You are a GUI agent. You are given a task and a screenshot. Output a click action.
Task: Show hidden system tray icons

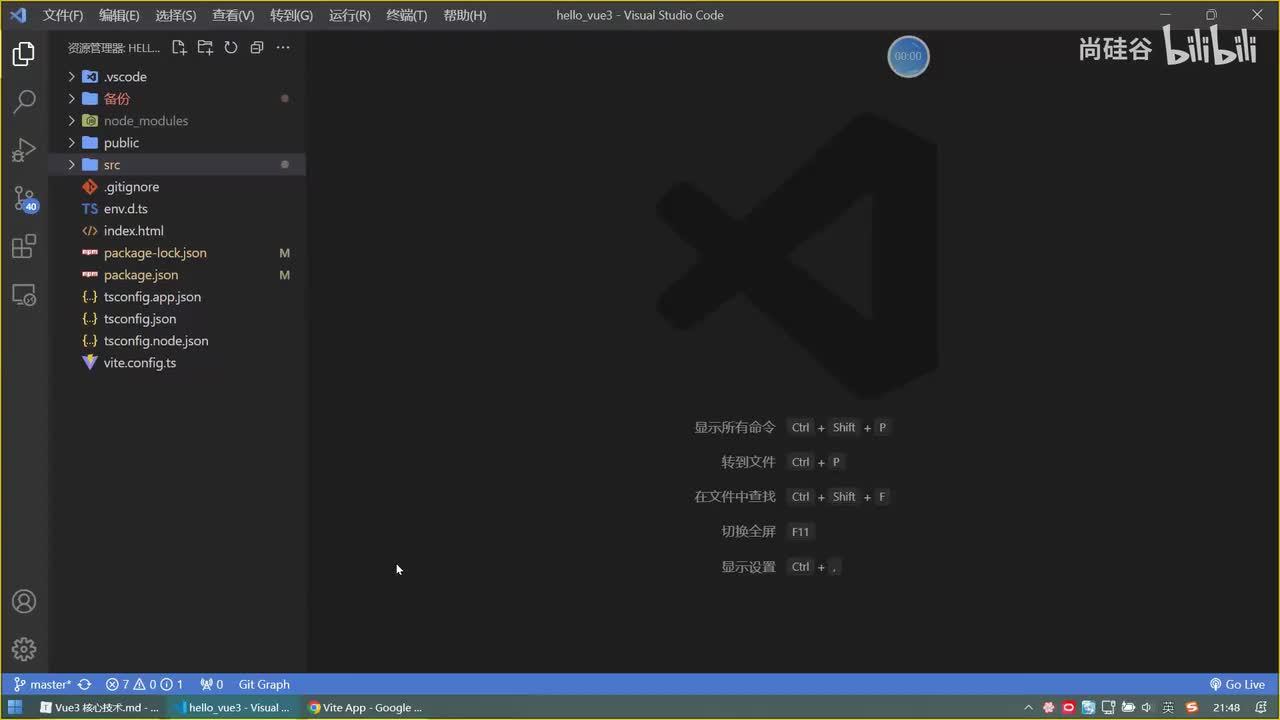point(1029,707)
